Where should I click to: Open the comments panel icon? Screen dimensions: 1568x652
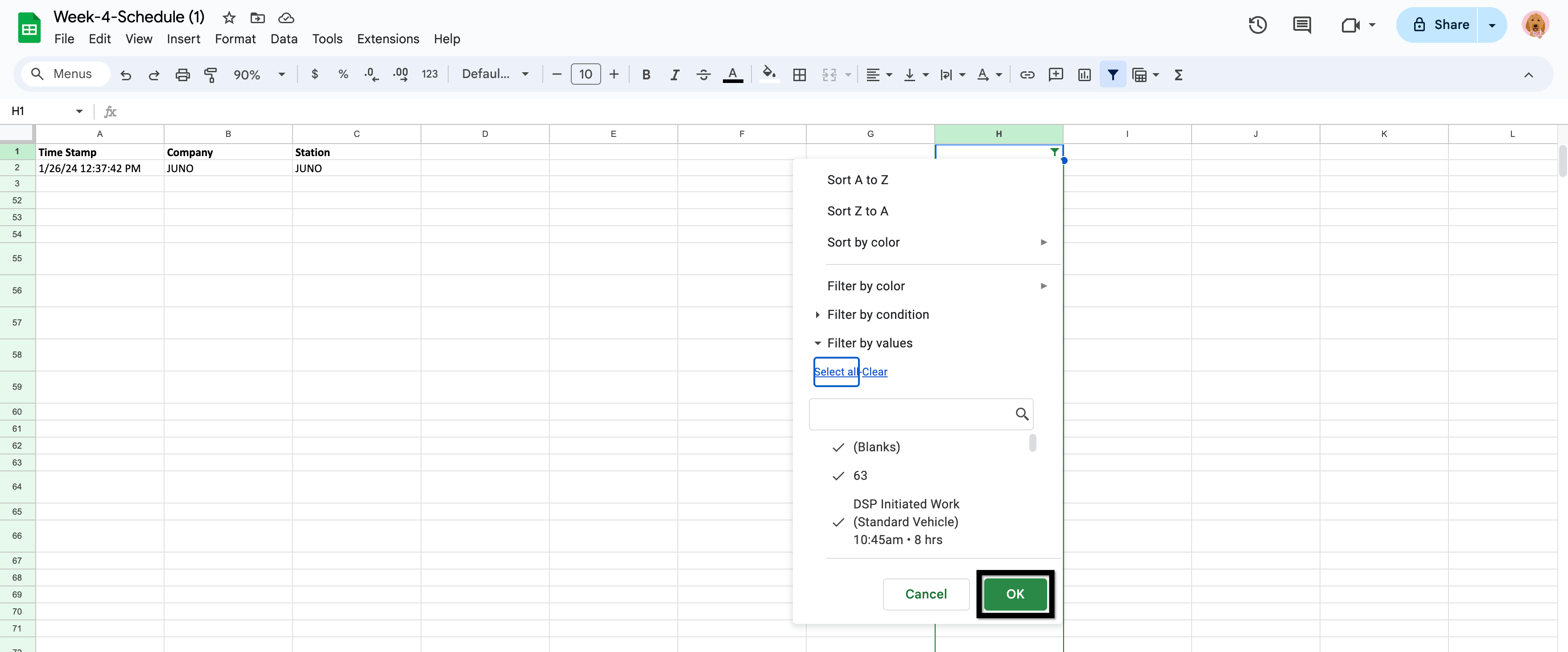1301,25
